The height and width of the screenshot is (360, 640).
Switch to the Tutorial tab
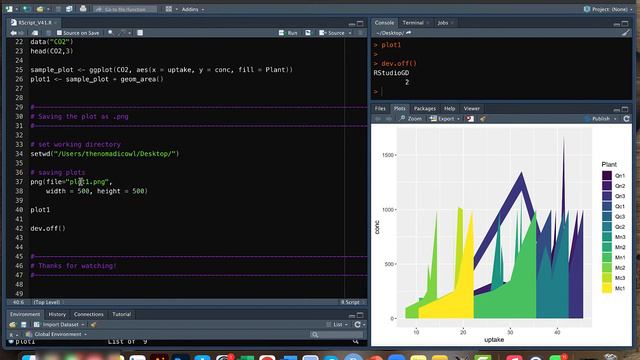point(122,314)
